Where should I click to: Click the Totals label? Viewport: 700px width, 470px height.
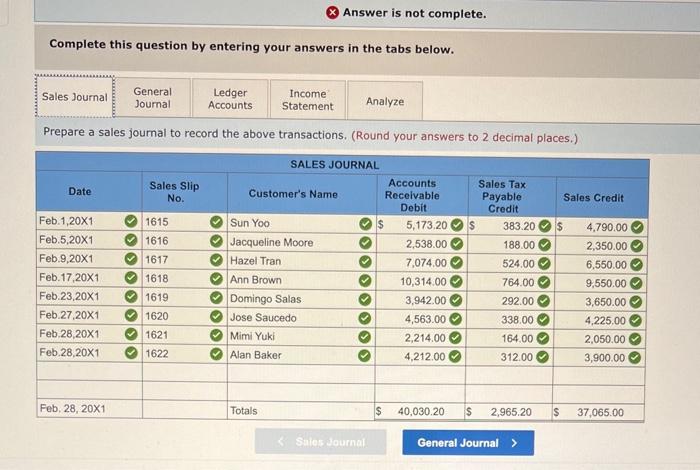pos(243,411)
